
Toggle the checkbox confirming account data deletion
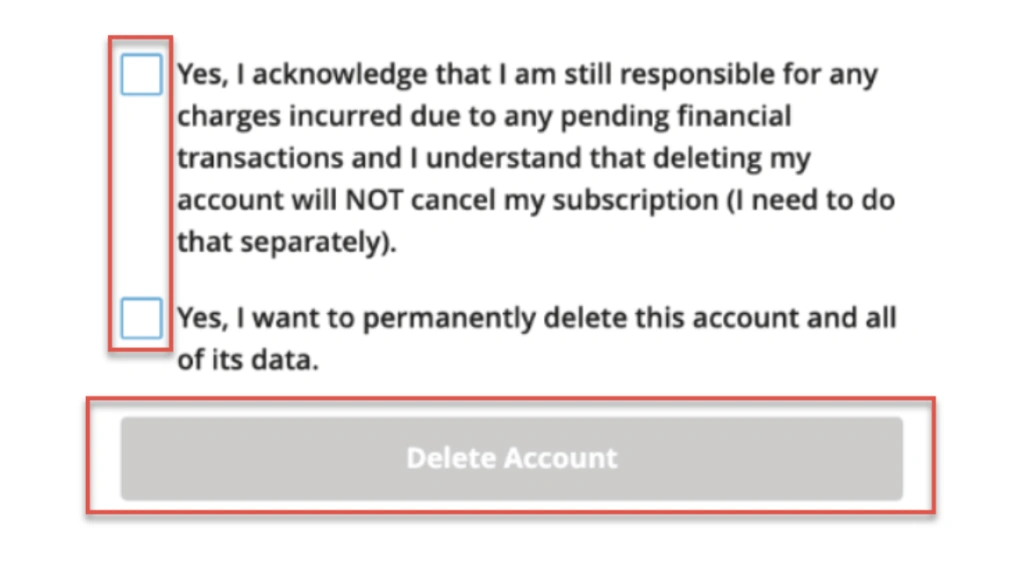pyautogui.click(x=140, y=317)
